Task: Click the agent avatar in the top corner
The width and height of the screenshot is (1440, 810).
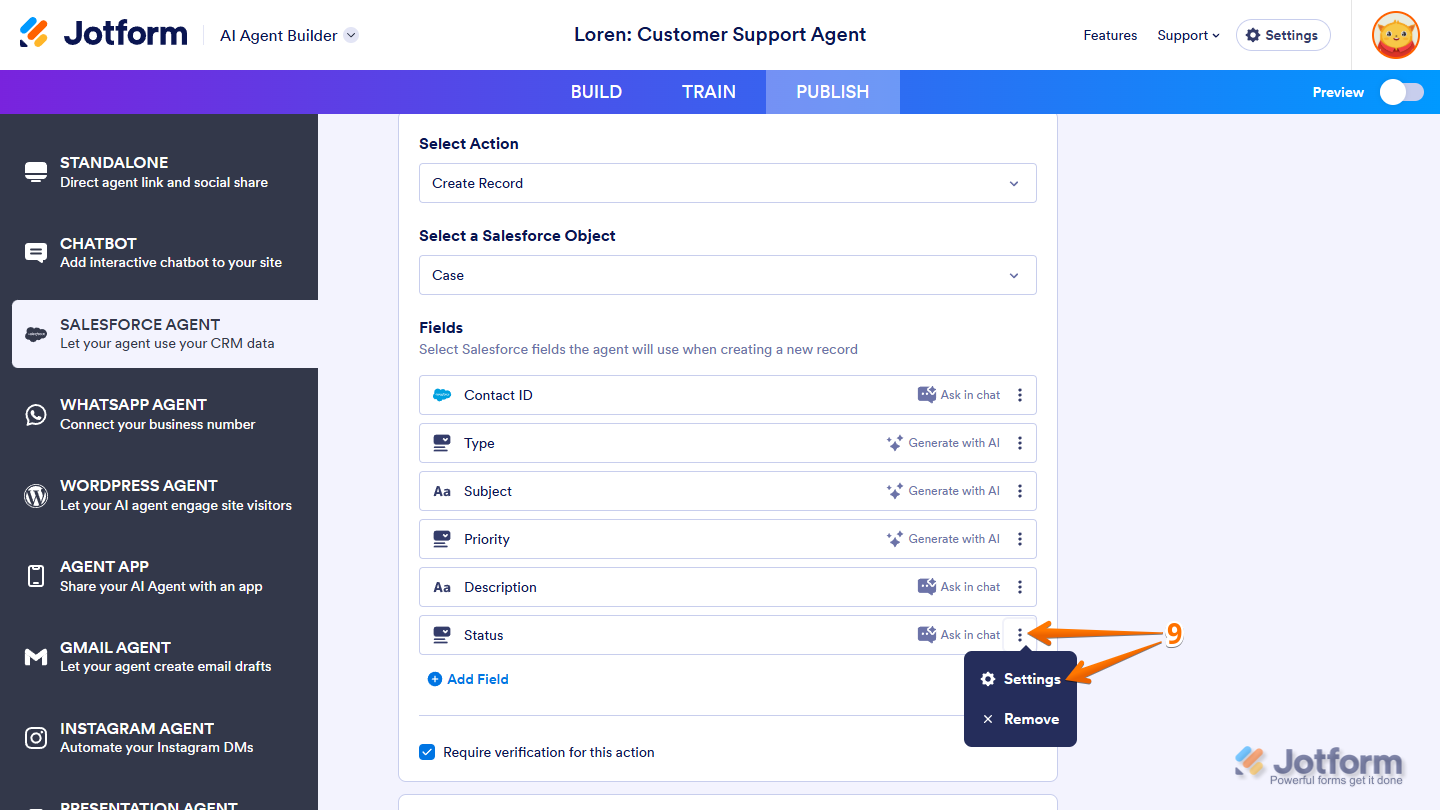Action: 1395,35
